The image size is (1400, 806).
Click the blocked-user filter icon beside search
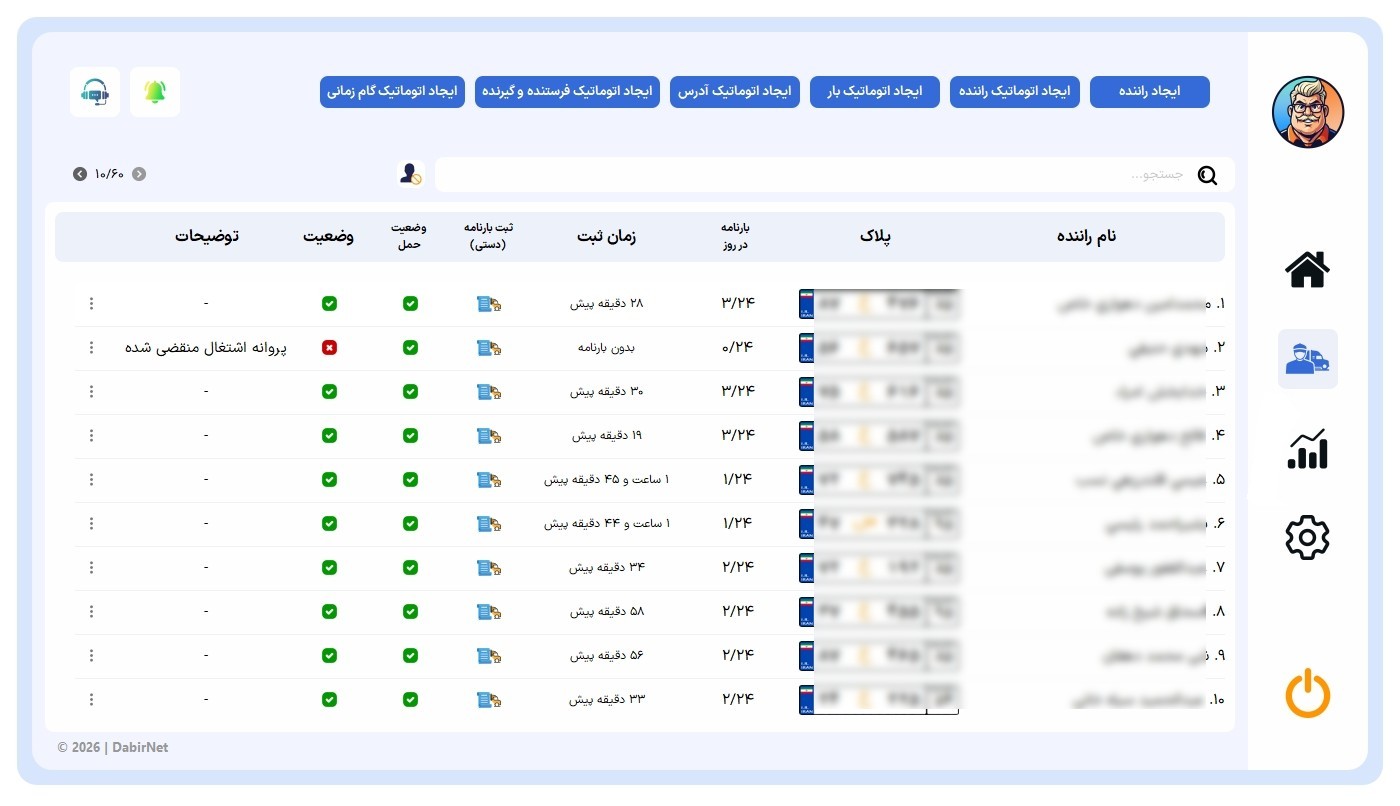pyautogui.click(x=410, y=174)
